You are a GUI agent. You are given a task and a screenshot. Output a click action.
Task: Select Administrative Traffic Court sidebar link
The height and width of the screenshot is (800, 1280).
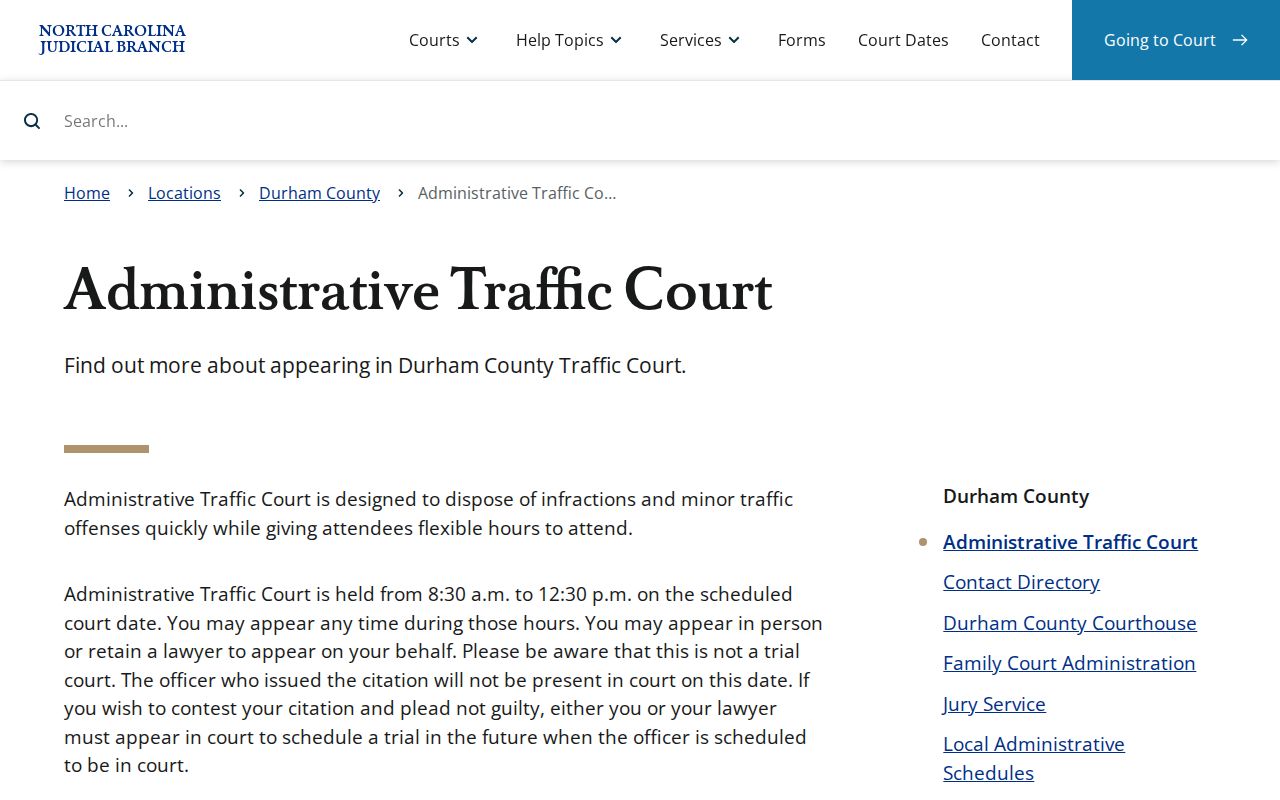(1070, 542)
